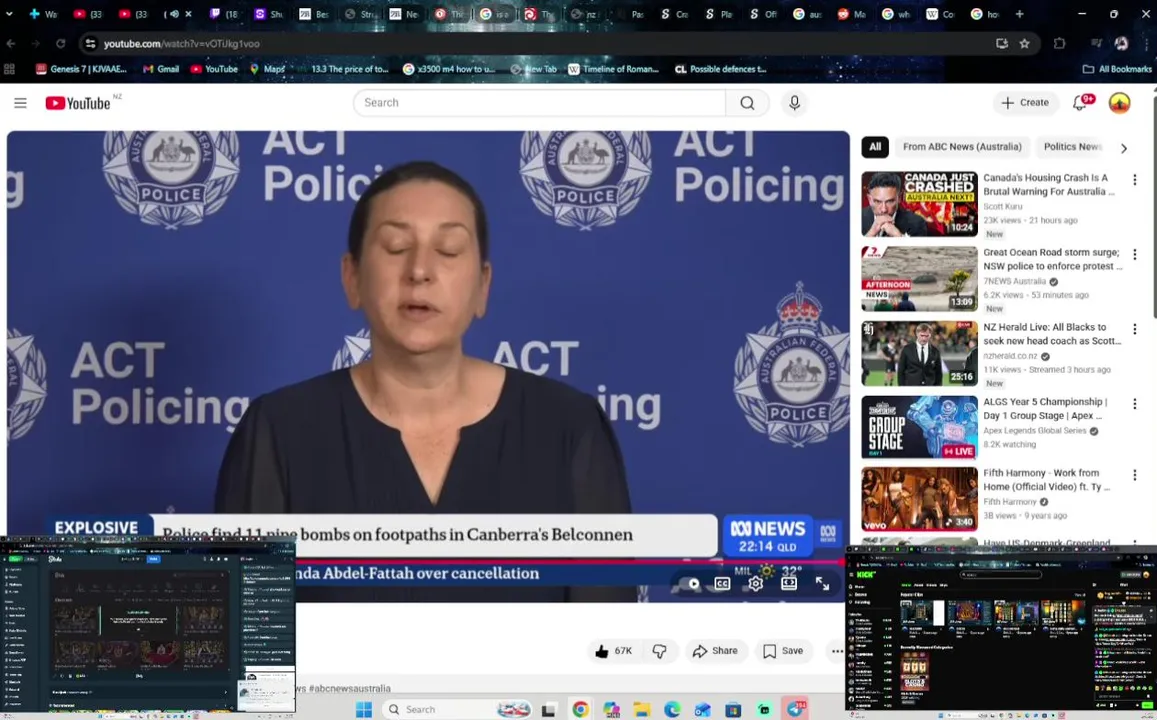The image size is (1157, 720).
Task: Open Chrome extensions puzzle icon
Action: (x=1060, y=44)
